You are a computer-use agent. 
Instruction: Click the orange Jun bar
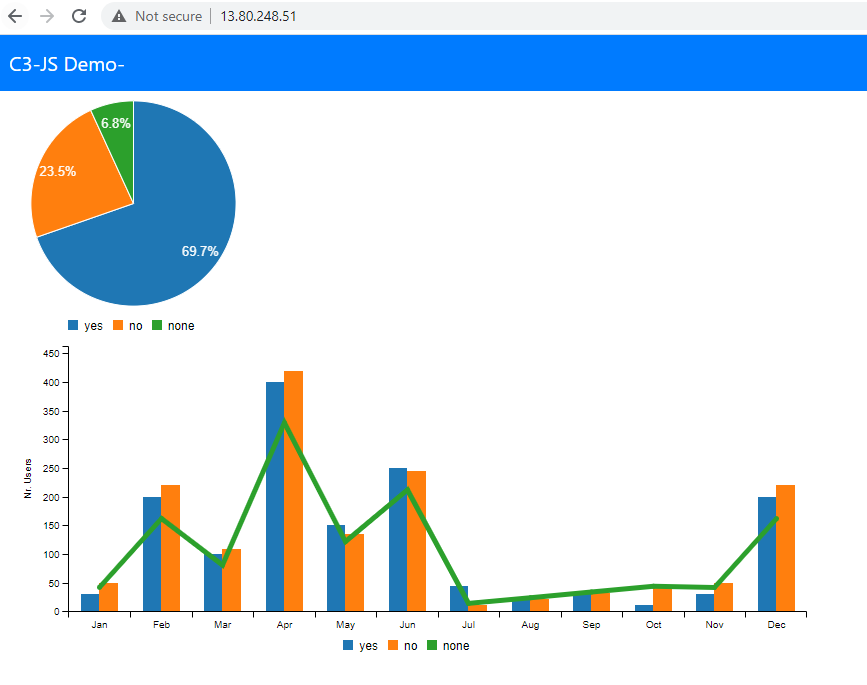416,541
